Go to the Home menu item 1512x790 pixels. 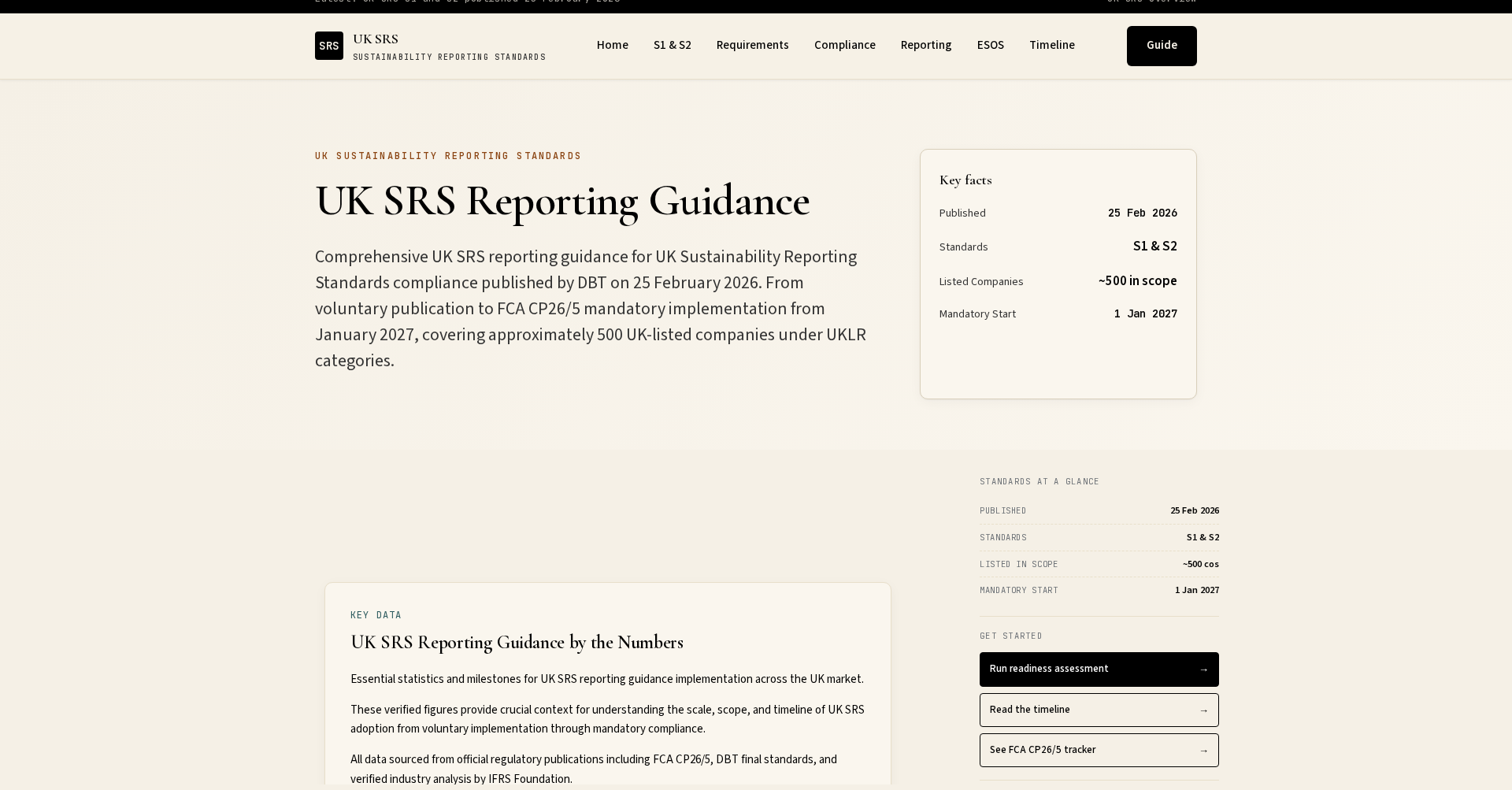click(613, 46)
